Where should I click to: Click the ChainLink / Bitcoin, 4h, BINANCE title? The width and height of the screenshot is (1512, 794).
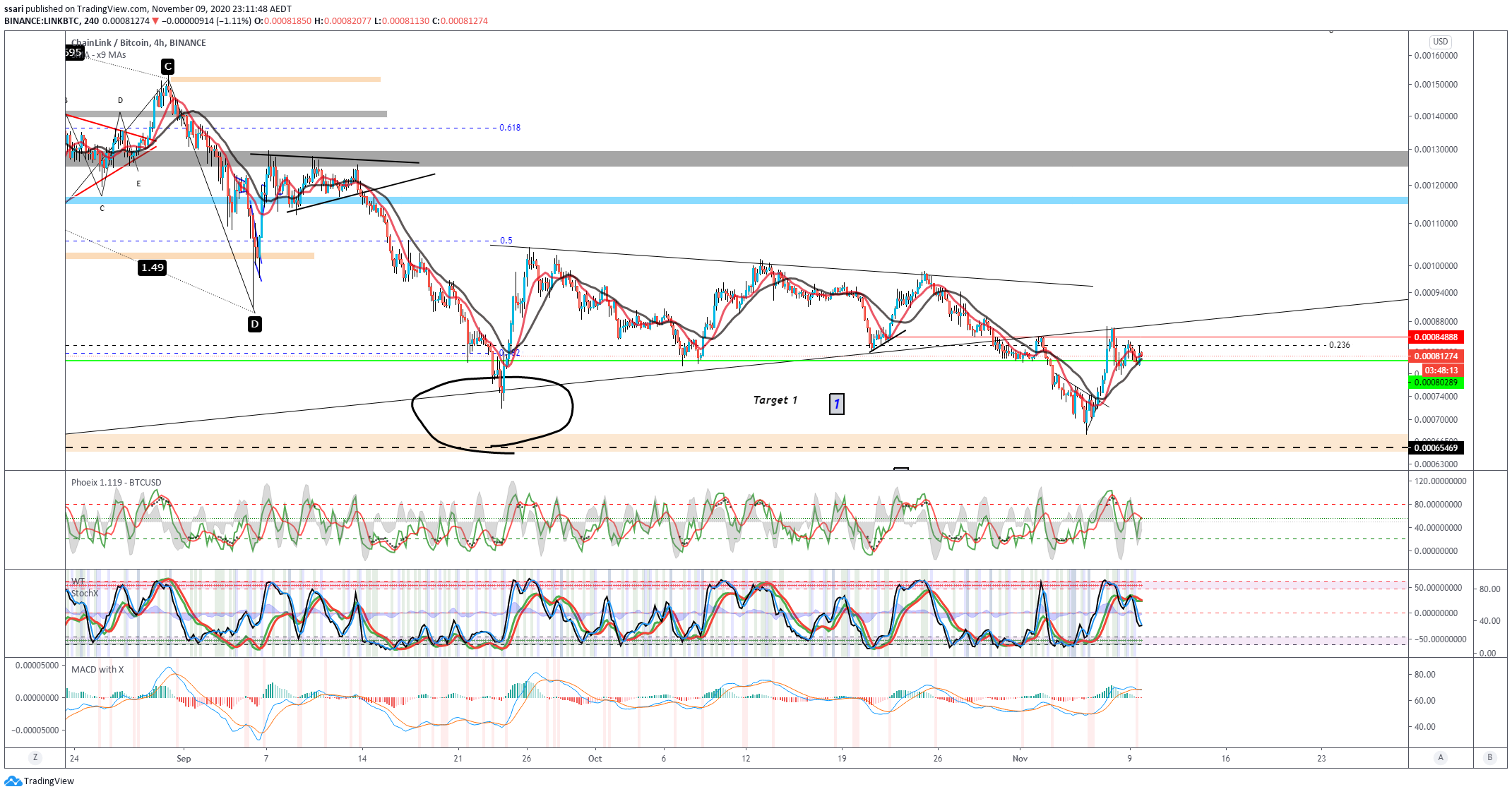139,42
